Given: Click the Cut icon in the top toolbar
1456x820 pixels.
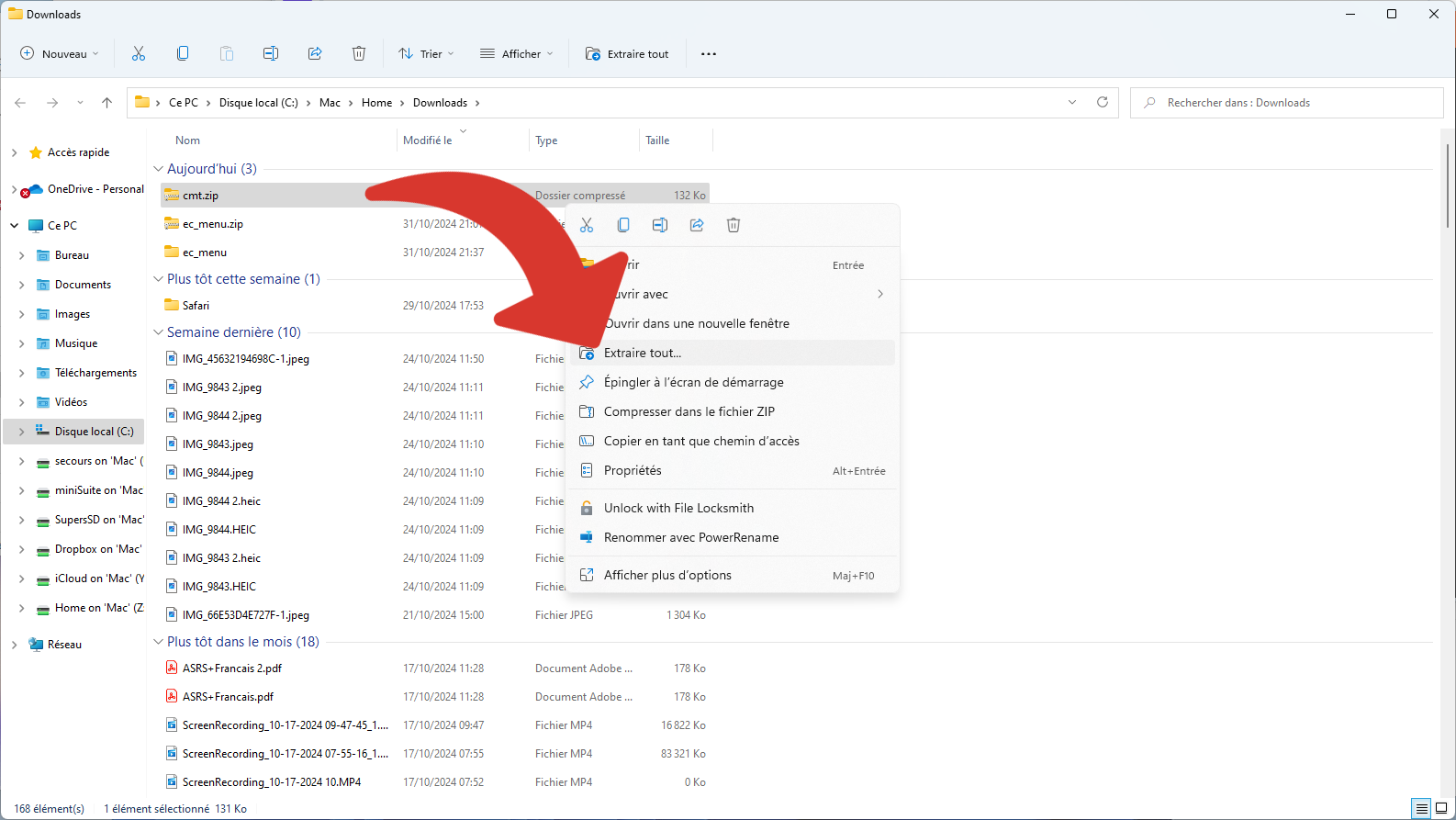Looking at the screenshot, I should click(x=139, y=54).
